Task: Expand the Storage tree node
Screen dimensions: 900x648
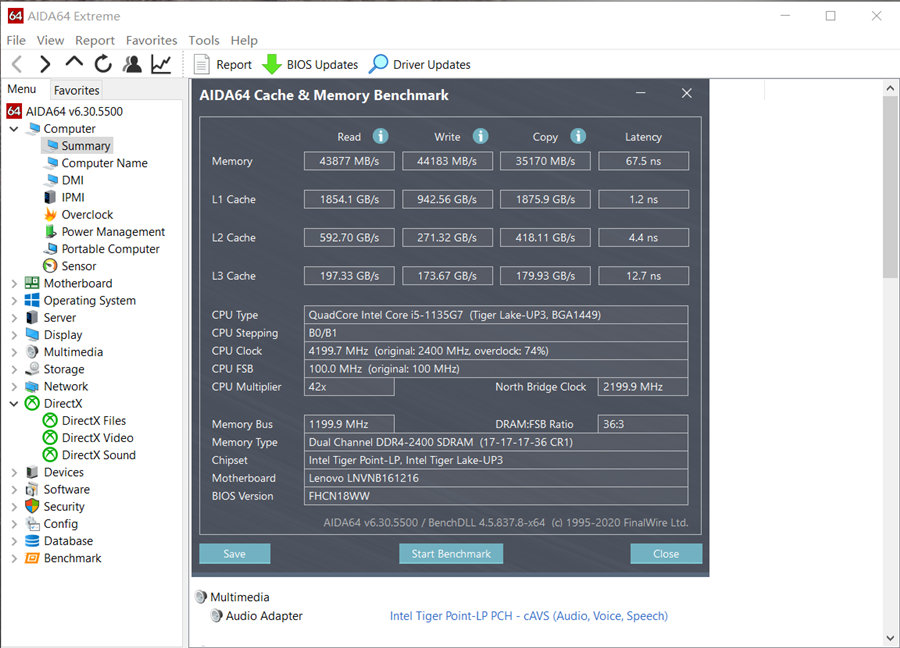Action: point(14,370)
